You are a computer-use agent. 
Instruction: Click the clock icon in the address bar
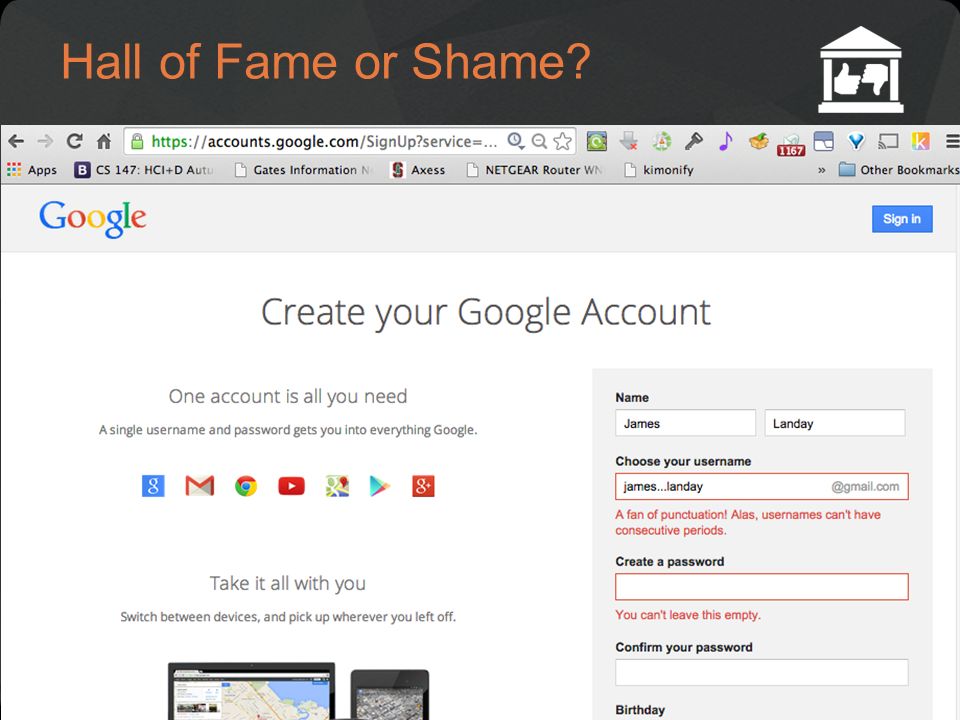pyautogui.click(x=516, y=141)
